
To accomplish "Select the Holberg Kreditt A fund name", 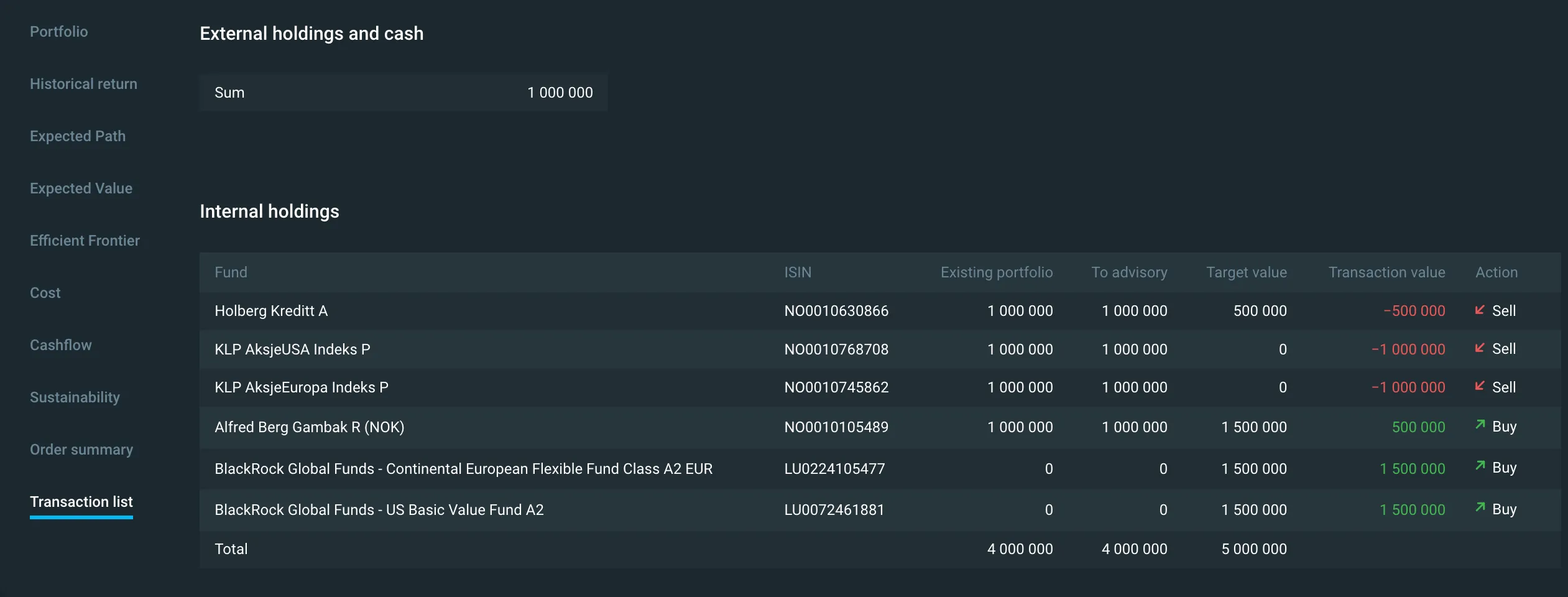I will pos(271,311).
